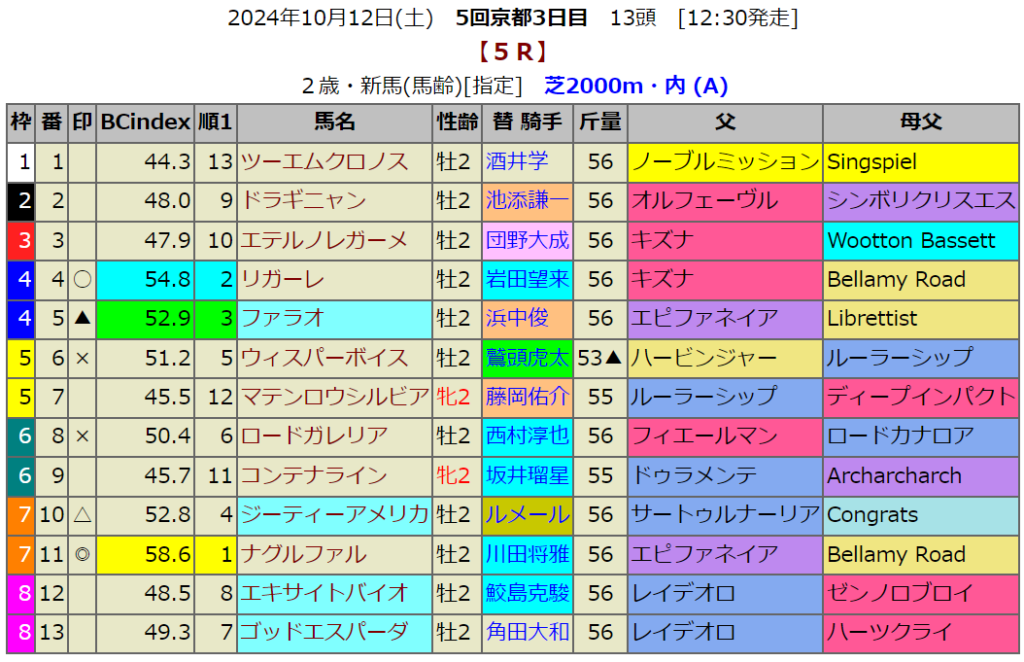Open jockey 川田将雅

pos(527,555)
